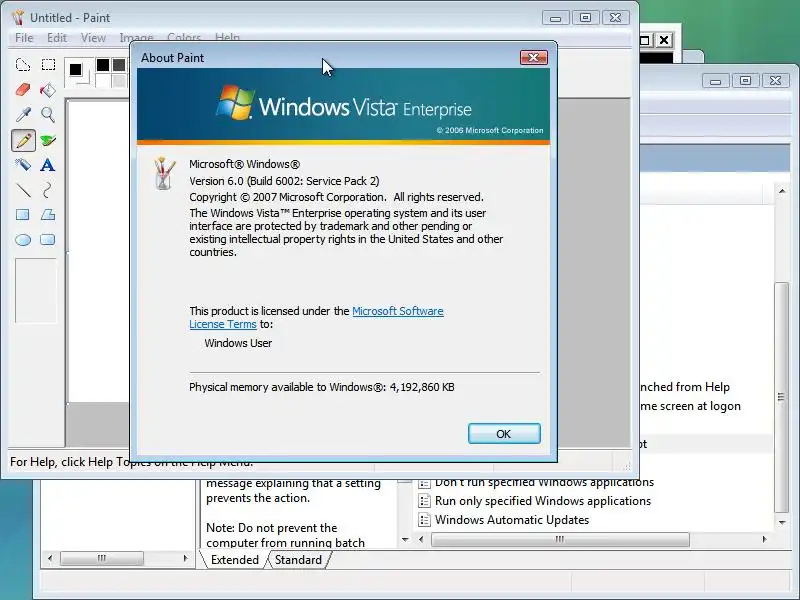Switch to the Standard tab
This screenshot has width=800, height=600.
[298, 560]
